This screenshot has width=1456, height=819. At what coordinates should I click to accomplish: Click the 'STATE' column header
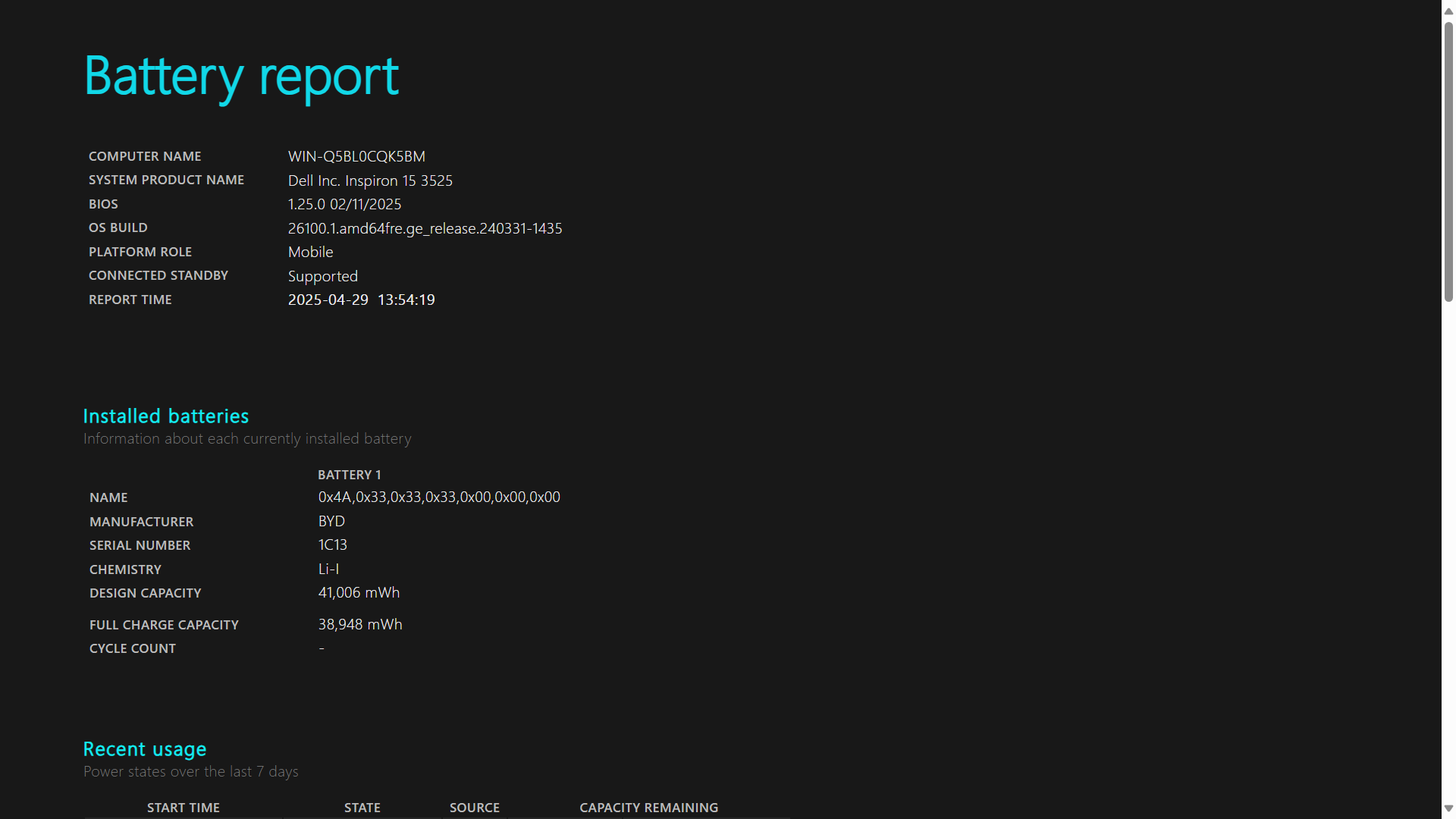tap(362, 808)
